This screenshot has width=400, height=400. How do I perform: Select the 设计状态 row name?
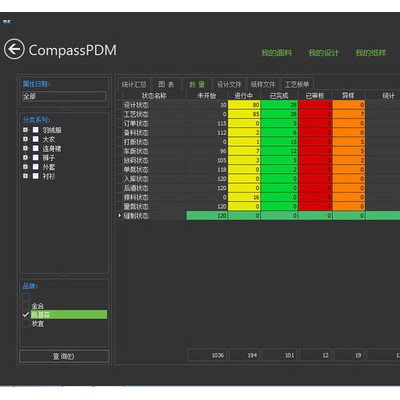[136, 105]
